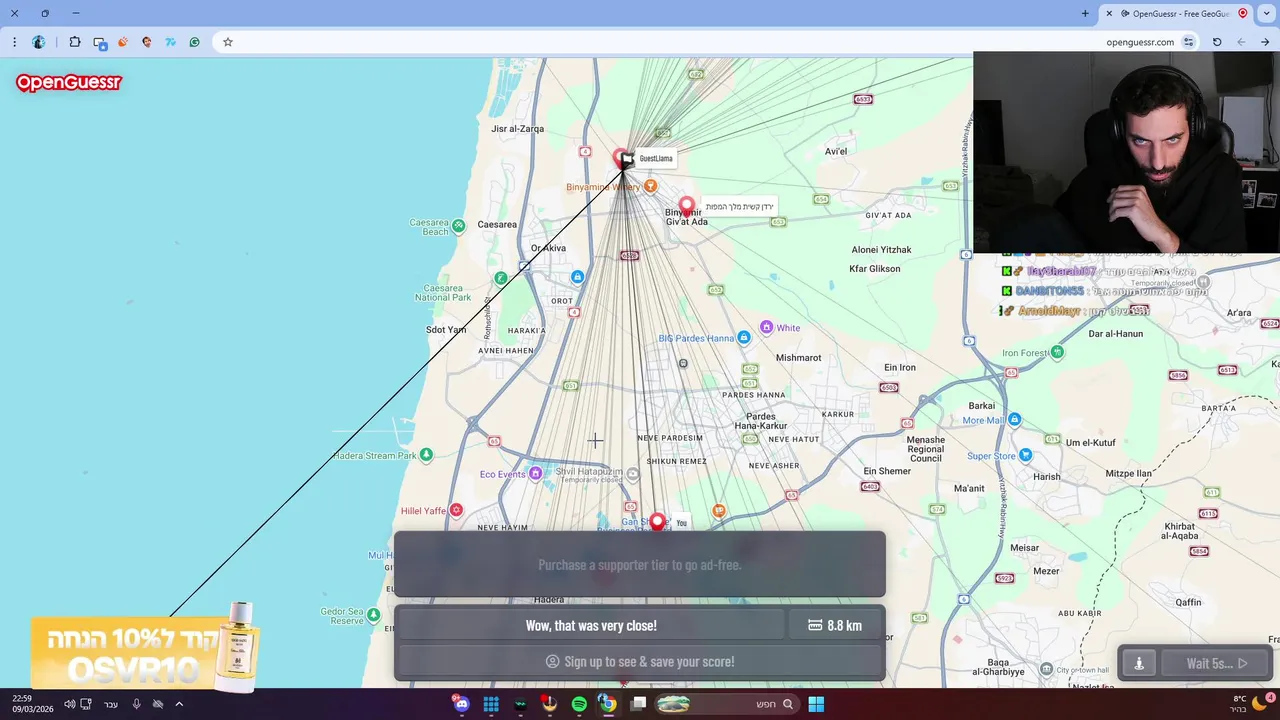Screen dimensions: 1280x720
Task: Click the Super Store map pin
Action: coord(1025,455)
